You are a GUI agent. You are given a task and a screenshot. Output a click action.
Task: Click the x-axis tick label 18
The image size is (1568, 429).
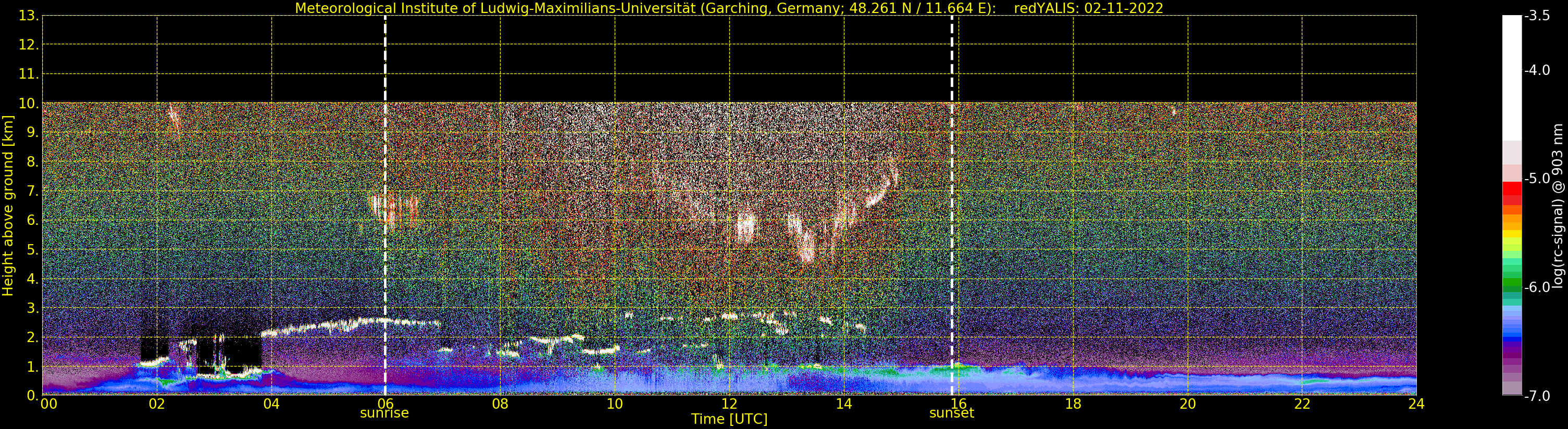(1073, 404)
